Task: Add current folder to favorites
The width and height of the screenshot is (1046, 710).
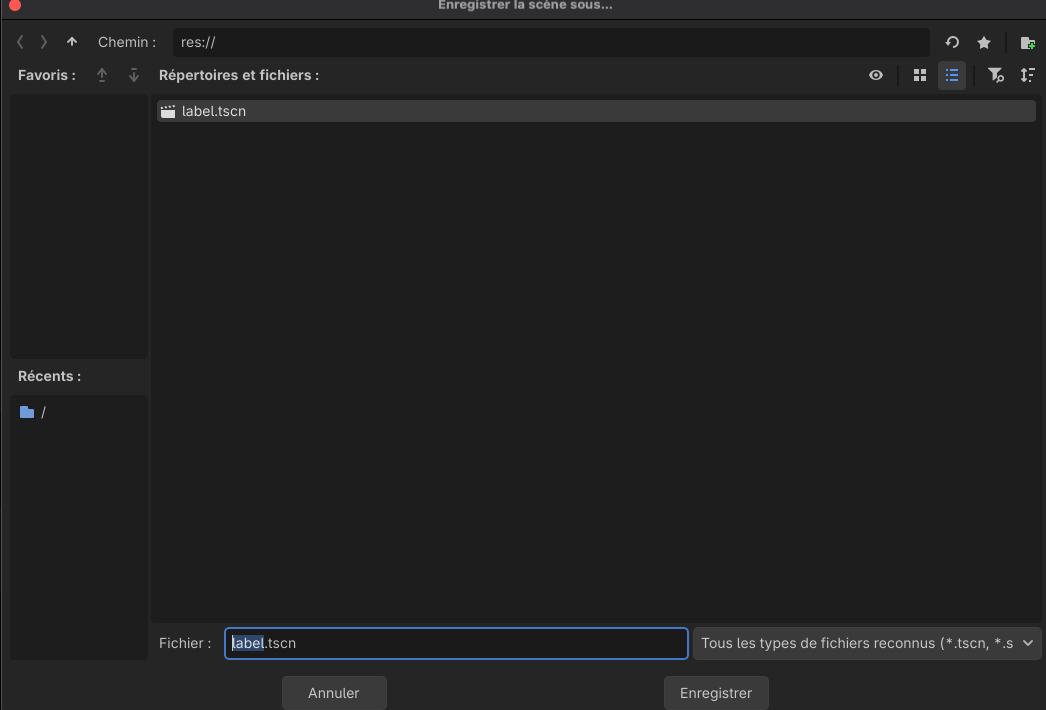Action: coord(984,43)
